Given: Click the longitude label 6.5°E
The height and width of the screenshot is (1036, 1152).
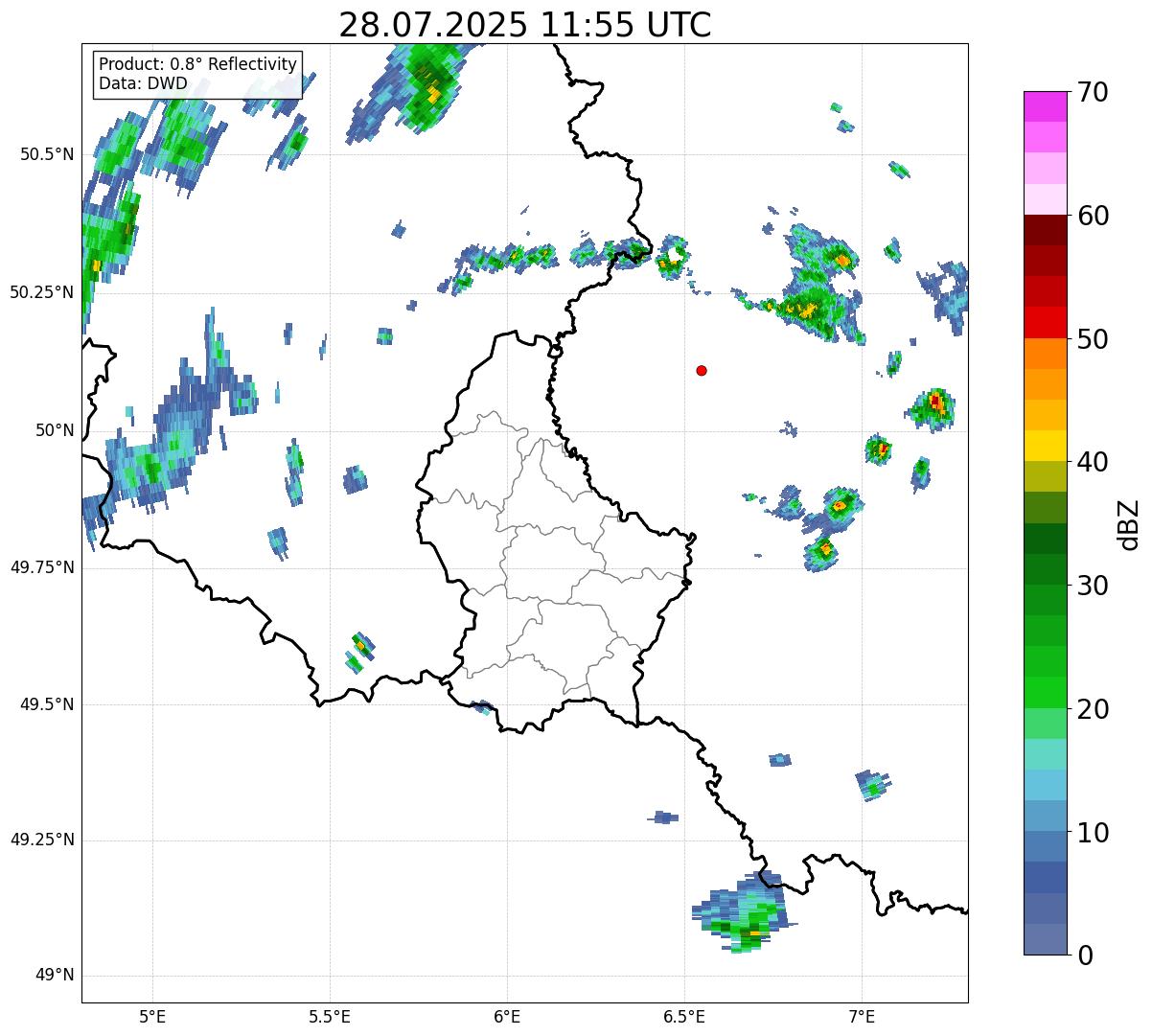Looking at the screenshot, I should click(x=685, y=1016).
